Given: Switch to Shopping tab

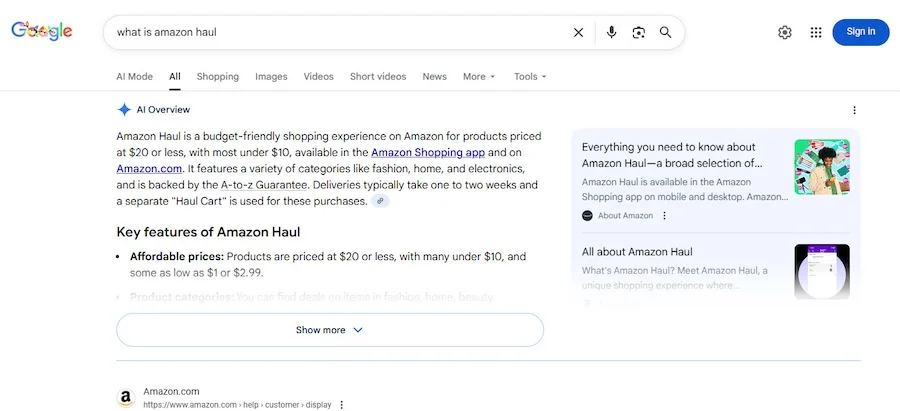Looking at the screenshot, I should [x=218, y=76].
